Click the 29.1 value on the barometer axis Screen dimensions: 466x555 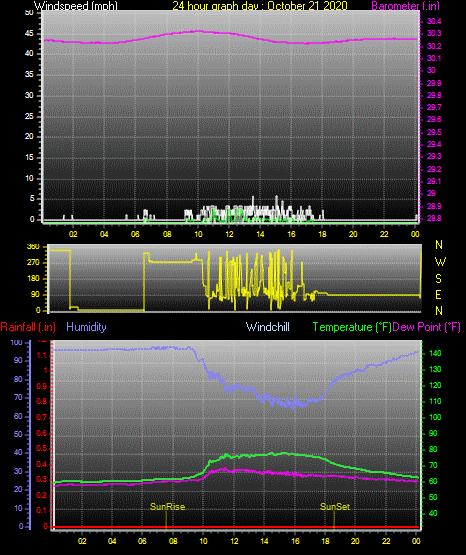pyautogui.click(x=434, y=181)
